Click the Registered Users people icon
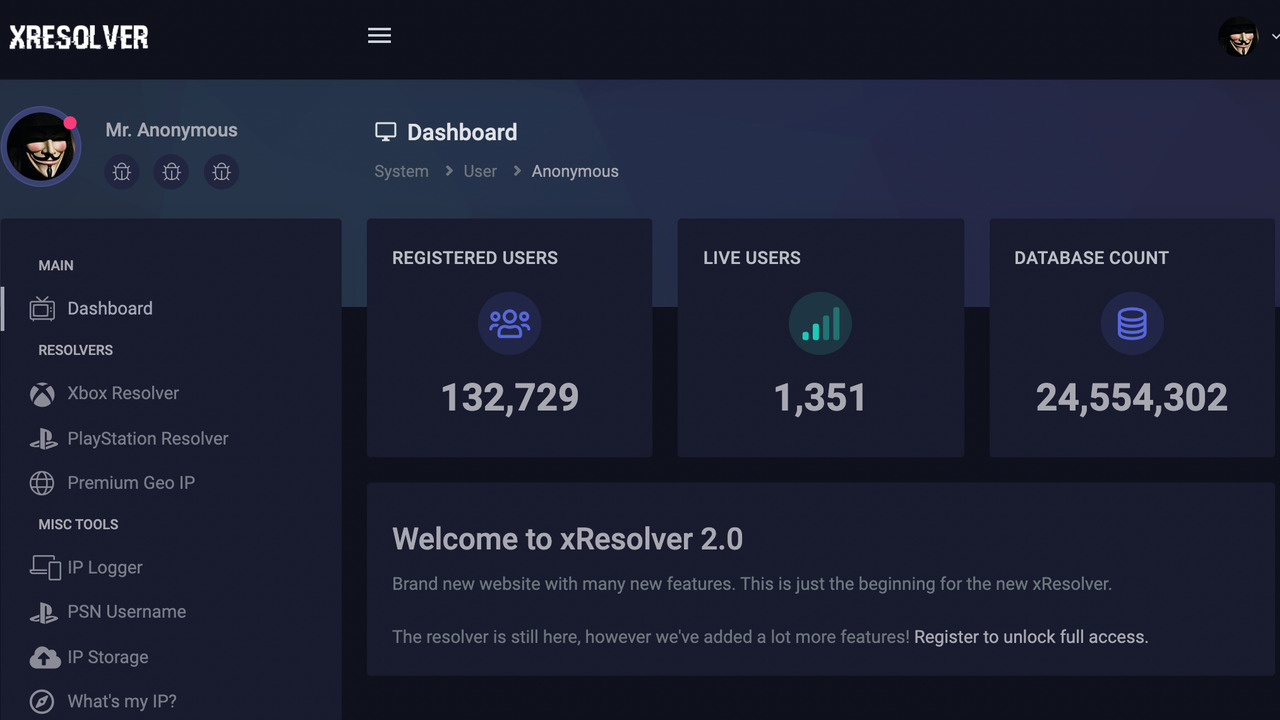Viewport: 1280px width, 720px height. click(510, 323)
